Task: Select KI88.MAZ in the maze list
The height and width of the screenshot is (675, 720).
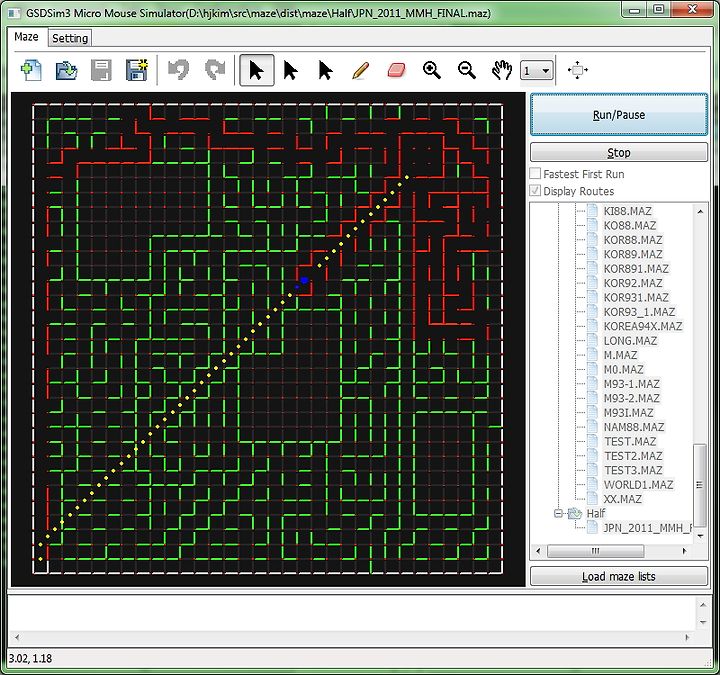Action: 627,211
